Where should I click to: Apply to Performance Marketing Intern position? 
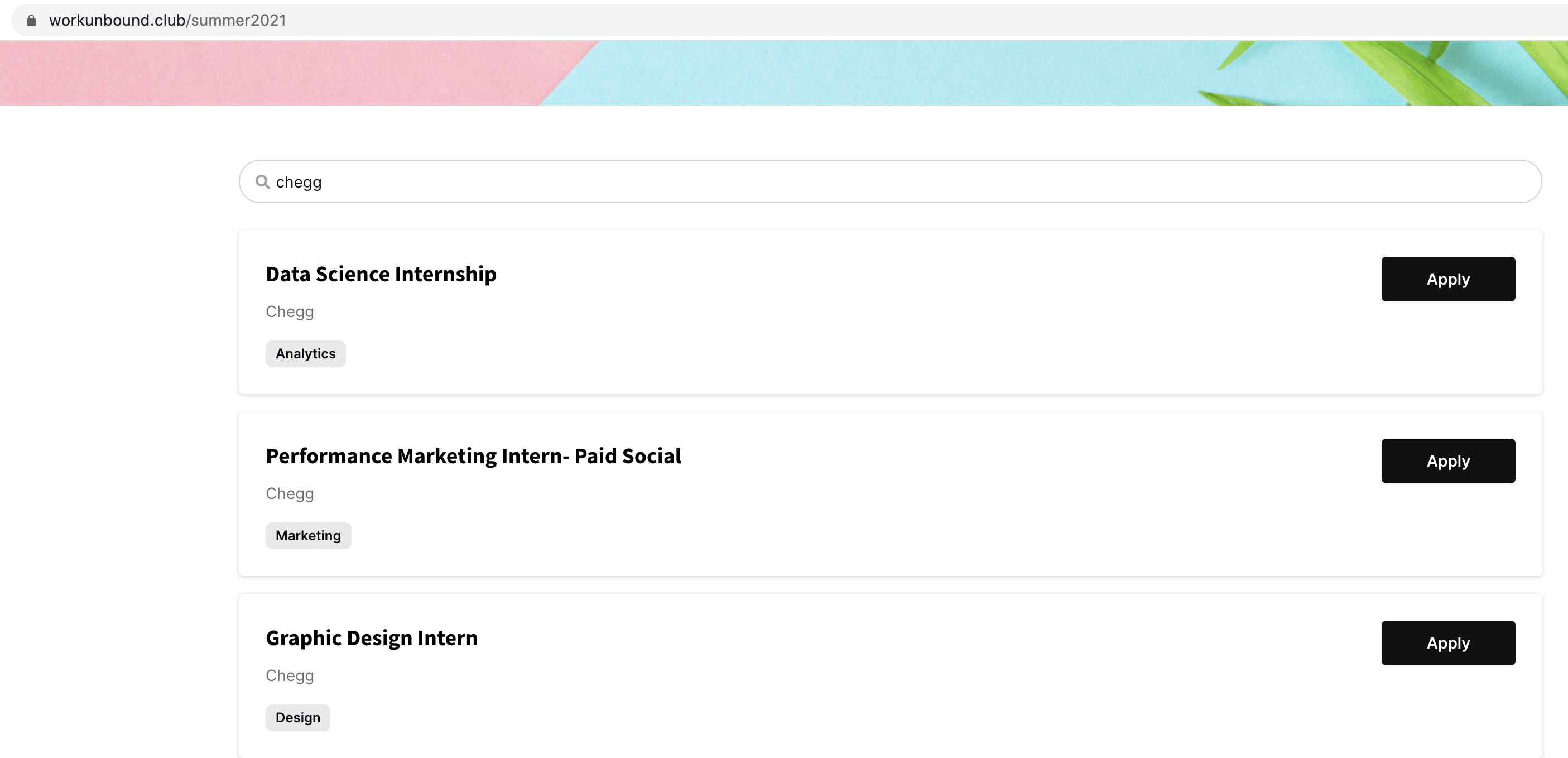click(x=1448, y=461)
